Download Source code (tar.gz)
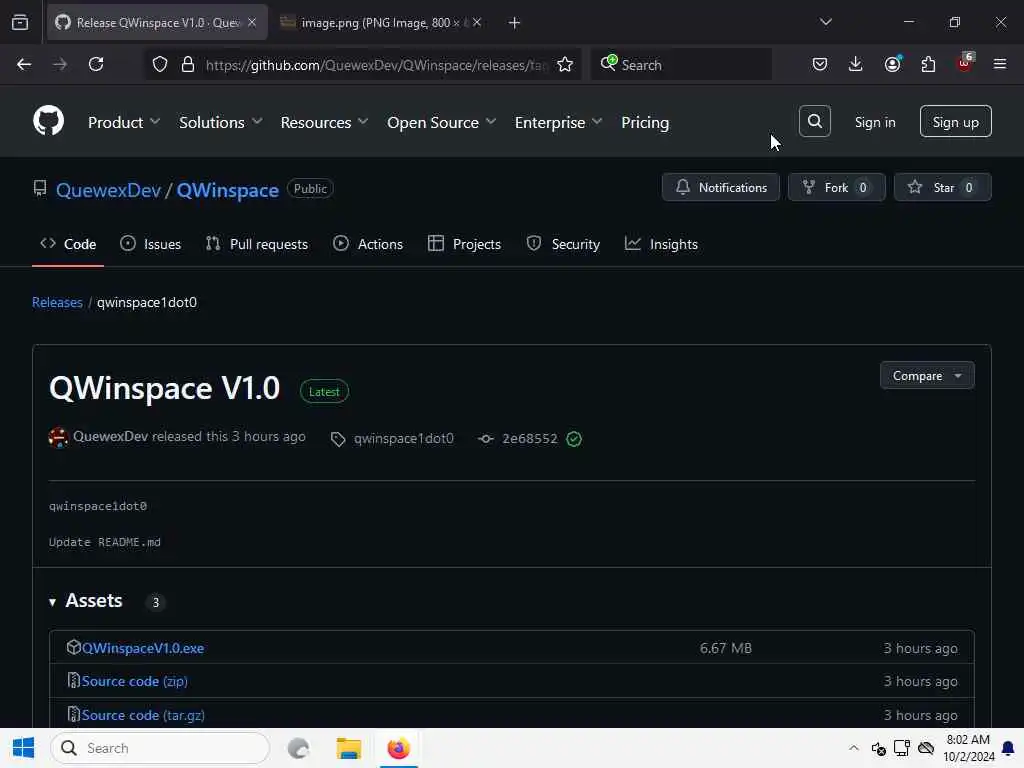1024x768 pixels. point(143,715)
